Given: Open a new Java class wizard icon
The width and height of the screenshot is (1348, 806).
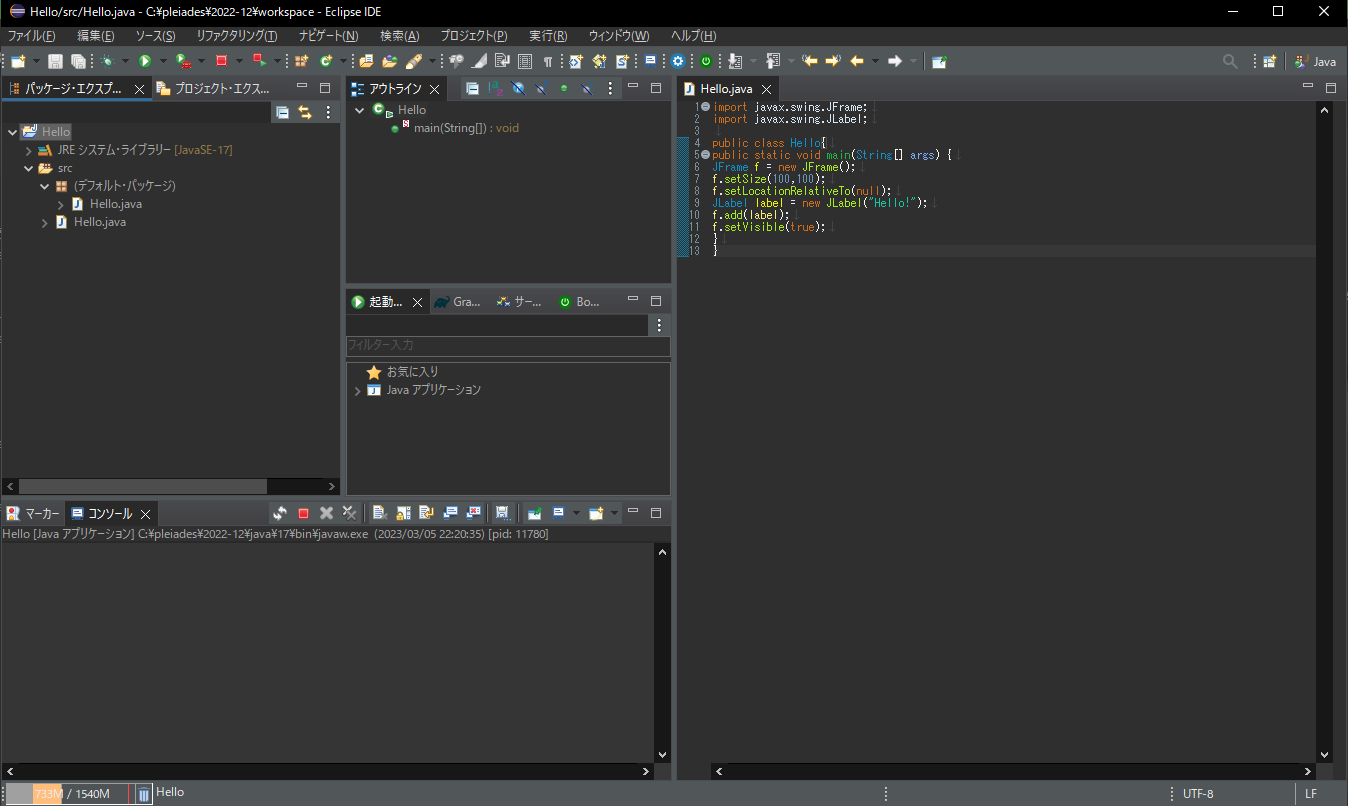Looking at the screenshot, I should click(x=327, y=60).
